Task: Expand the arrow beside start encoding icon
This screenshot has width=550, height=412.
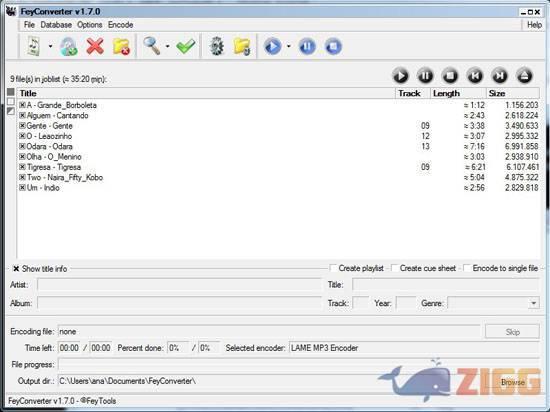Action: [289, 46]
